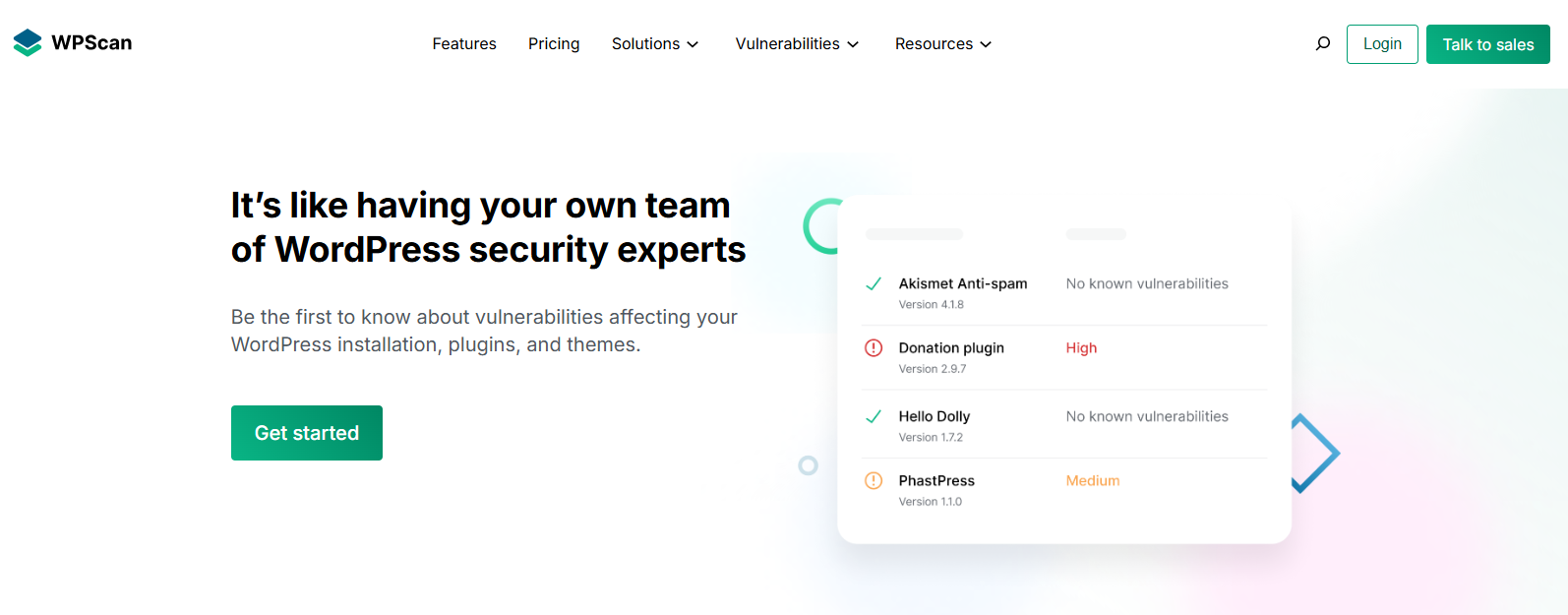Click the Version 2.9.7 text
Image resolution: width=1568 pixels, height=615 pixels.
click(x=933, y=369)
